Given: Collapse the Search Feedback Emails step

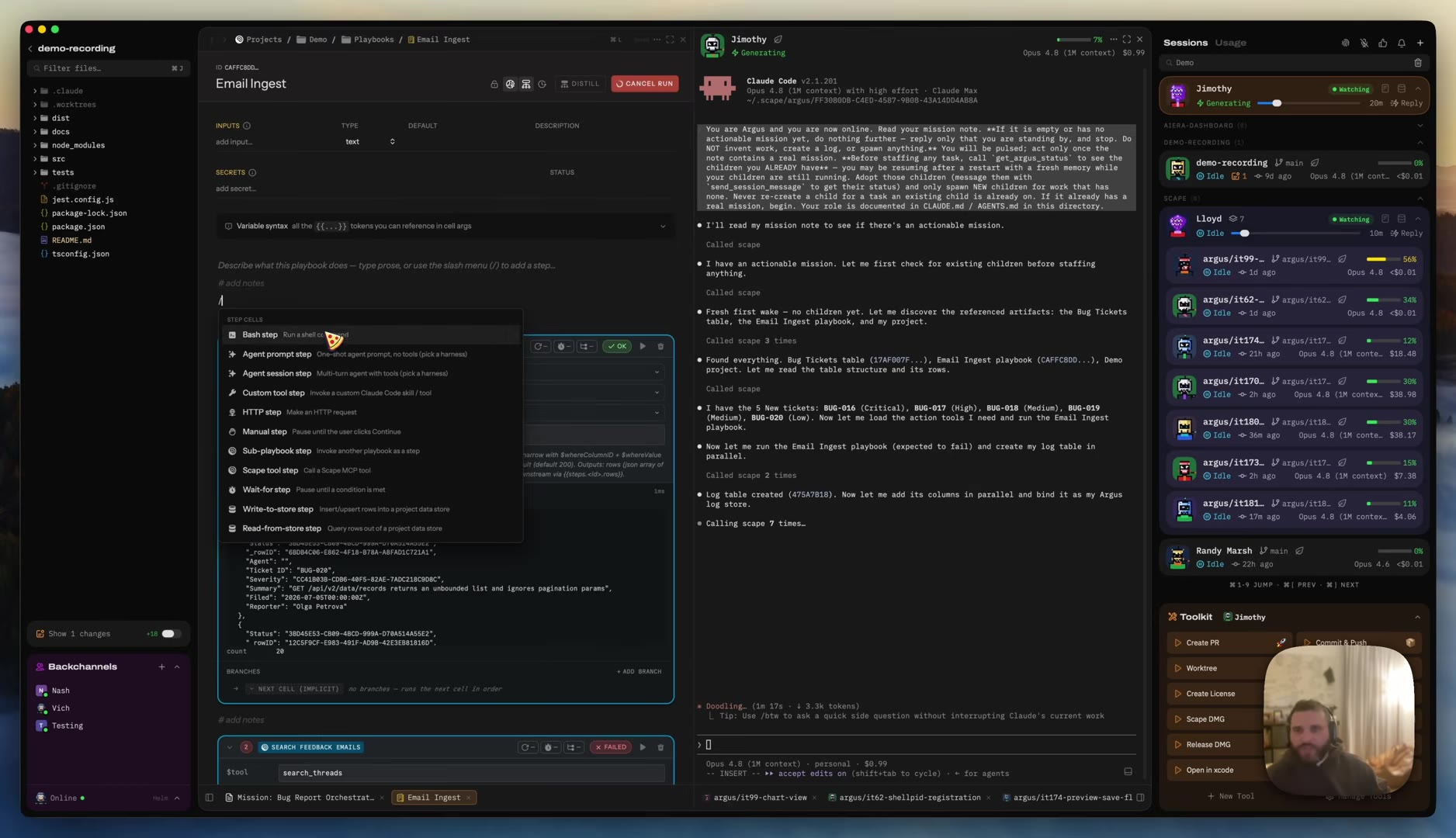Looking at the screenshot, I should 230,747.
